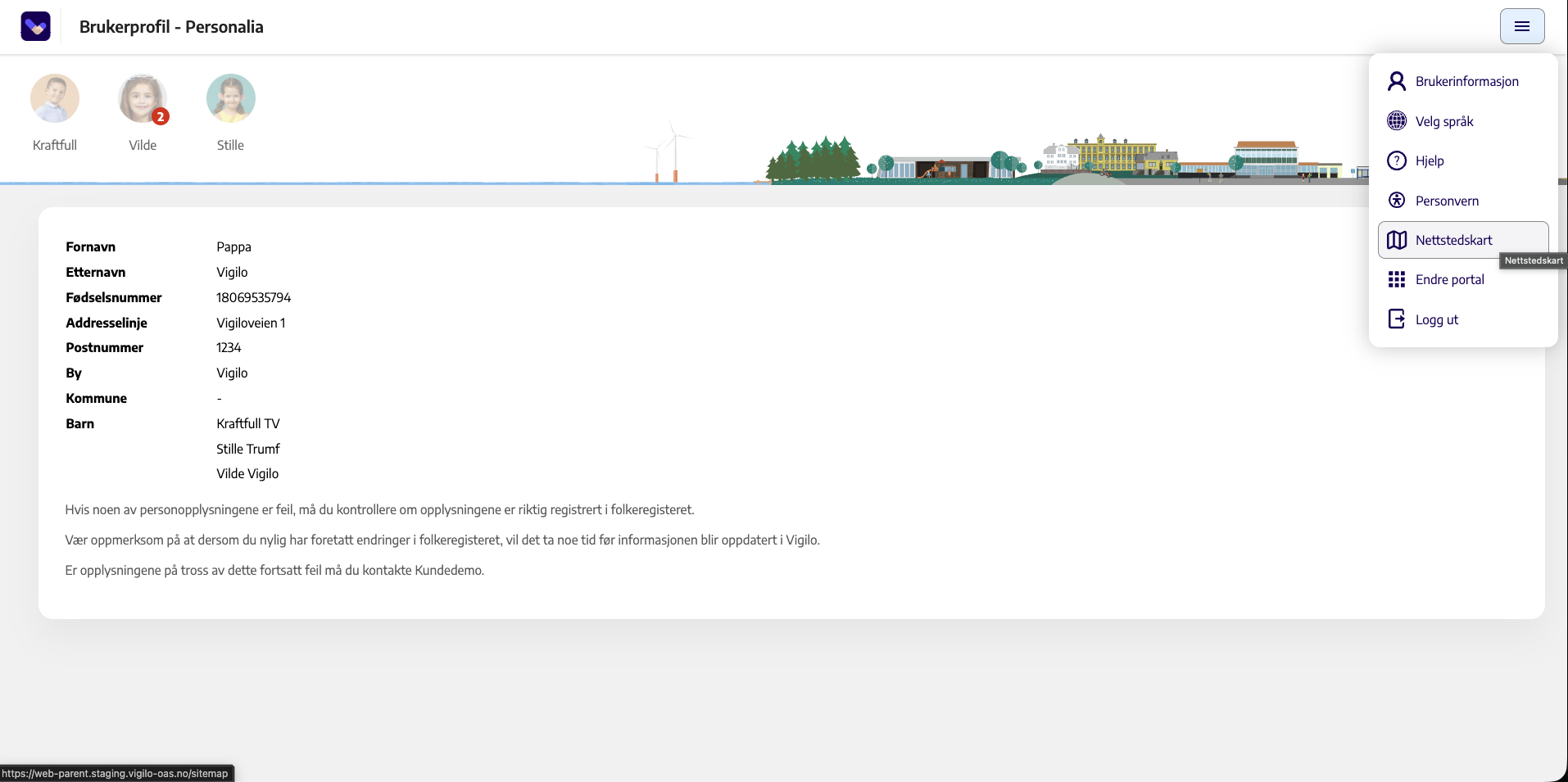This screenshot has width=1568, height=782.
Task: Choose Endre portal menu entry
Action: 1463,279
